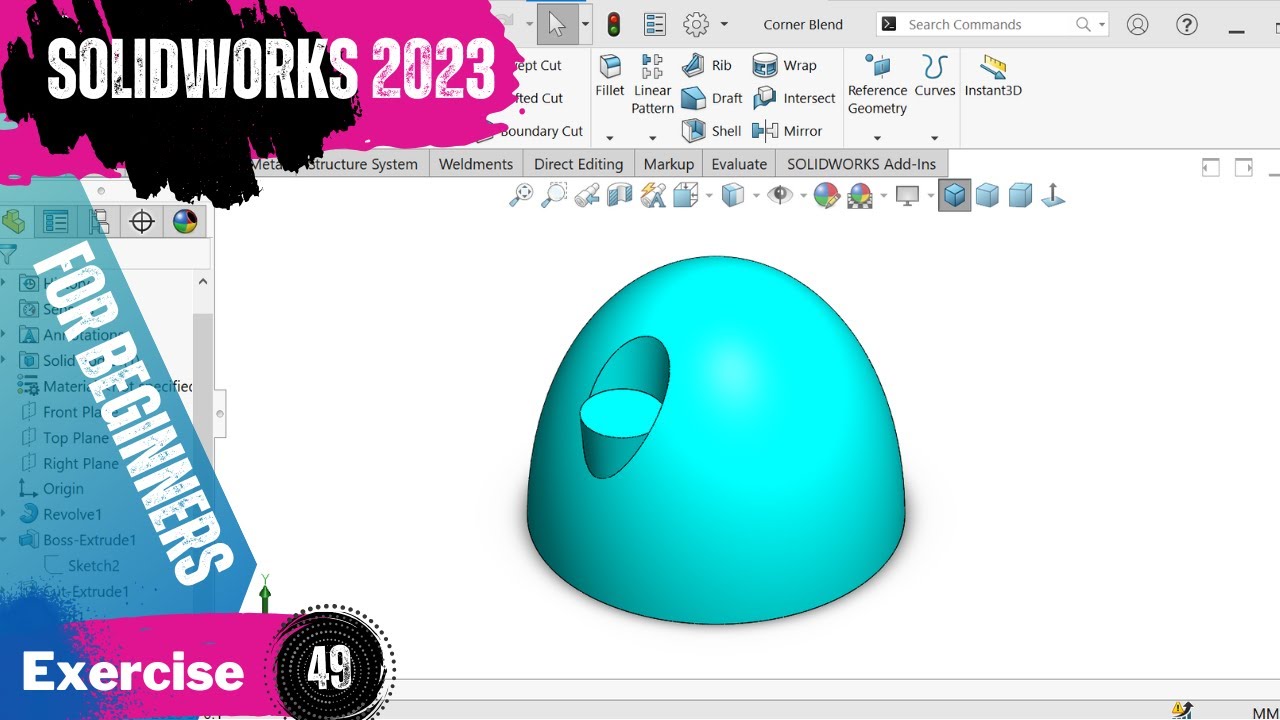The image size is (1280, 720).
Task: Select the Draft feature tool
Action: (712, 98)
